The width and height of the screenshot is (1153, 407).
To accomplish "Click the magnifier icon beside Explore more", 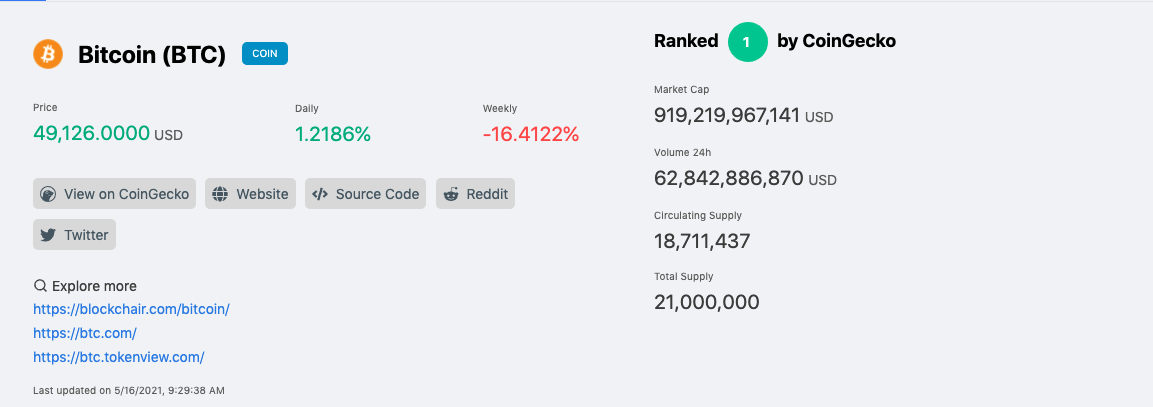I will coord(40,286).
